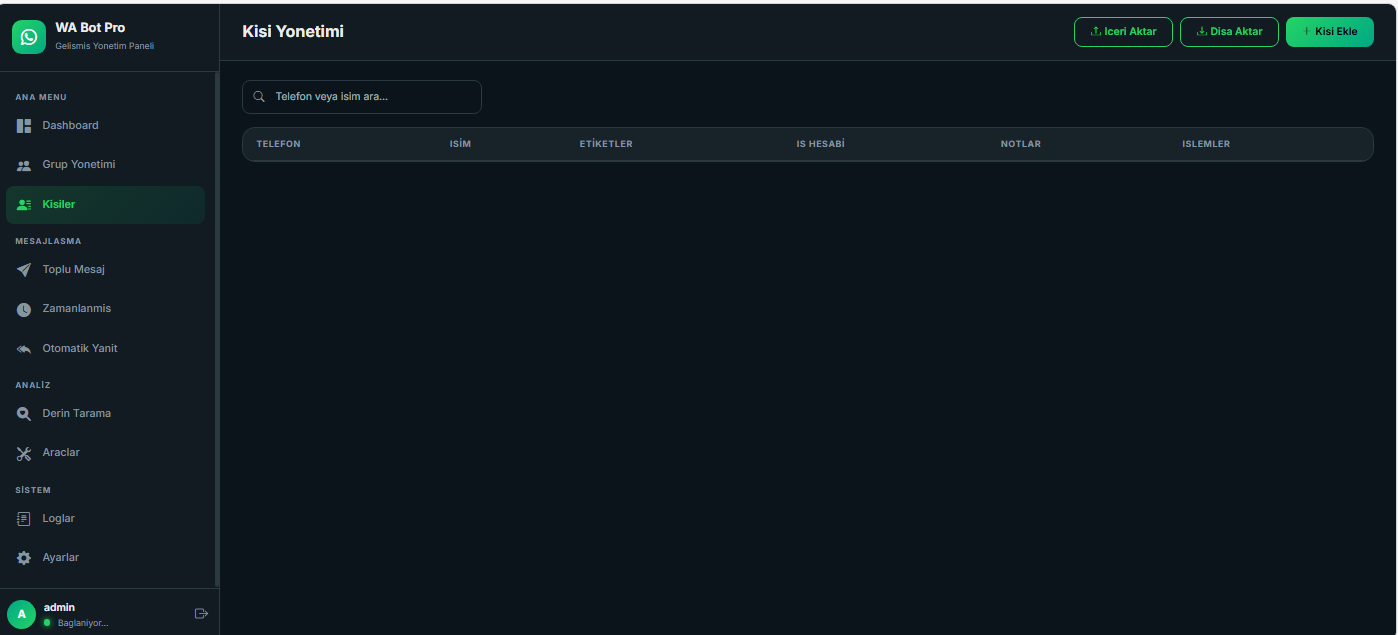Click the Loglar list icon
Screen dimensions: 1398x635
(x=24, y=519)
